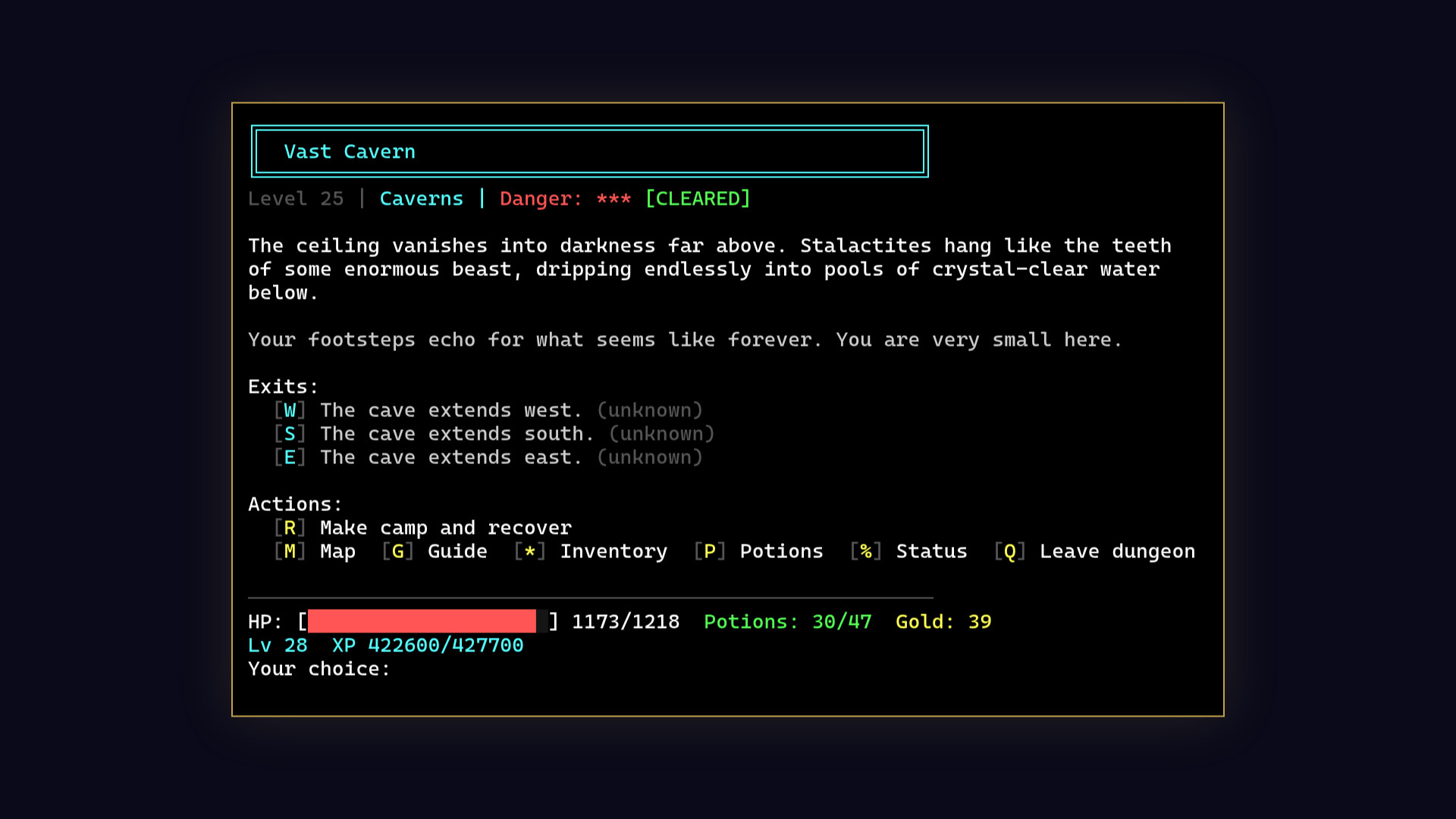The image size is (1456, 819).
Task: Click the Level 25 label
Action: [x=296, y=199]
